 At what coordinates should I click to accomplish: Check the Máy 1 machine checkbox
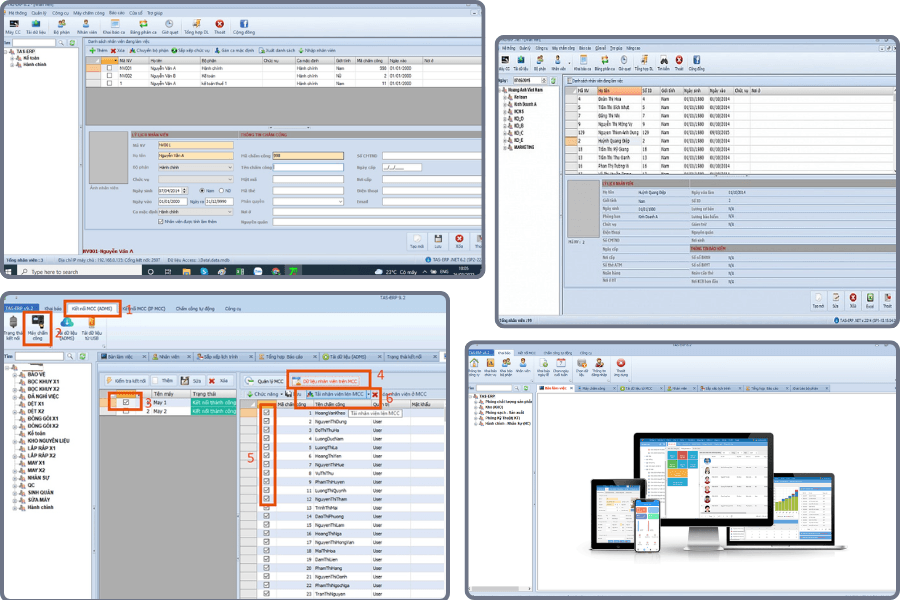tap(127, 401)
